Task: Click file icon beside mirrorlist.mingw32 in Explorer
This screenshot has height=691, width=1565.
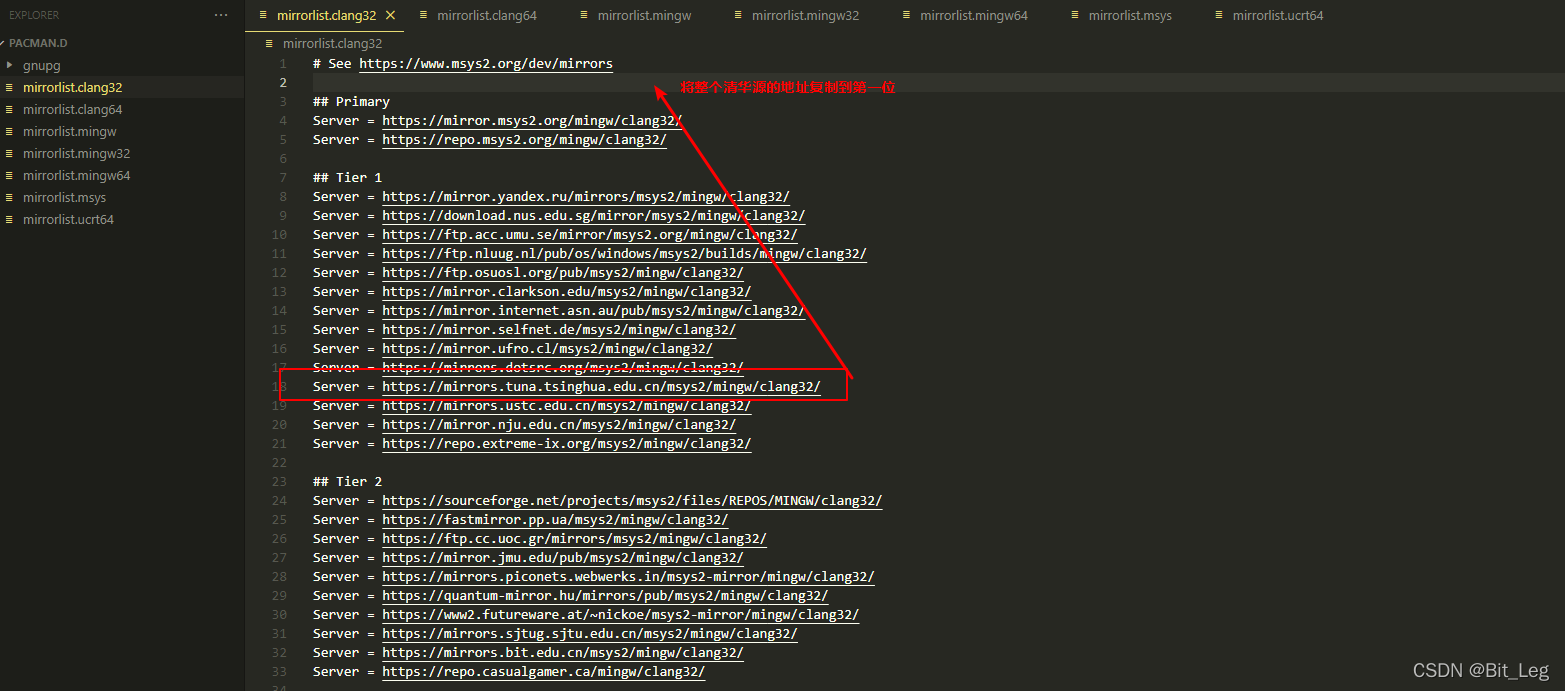Action: [x=10, y=153]
